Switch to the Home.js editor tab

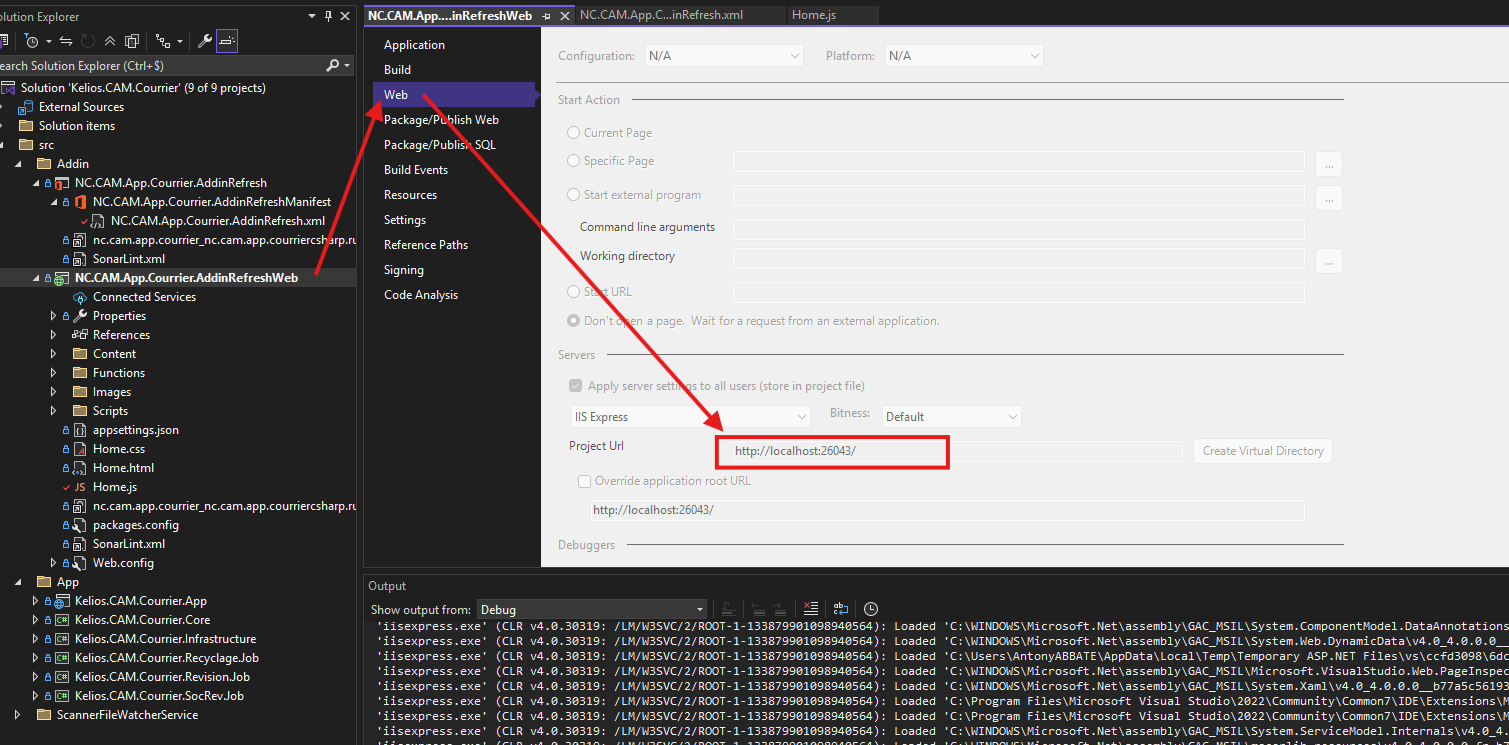[x=814, y=15]
